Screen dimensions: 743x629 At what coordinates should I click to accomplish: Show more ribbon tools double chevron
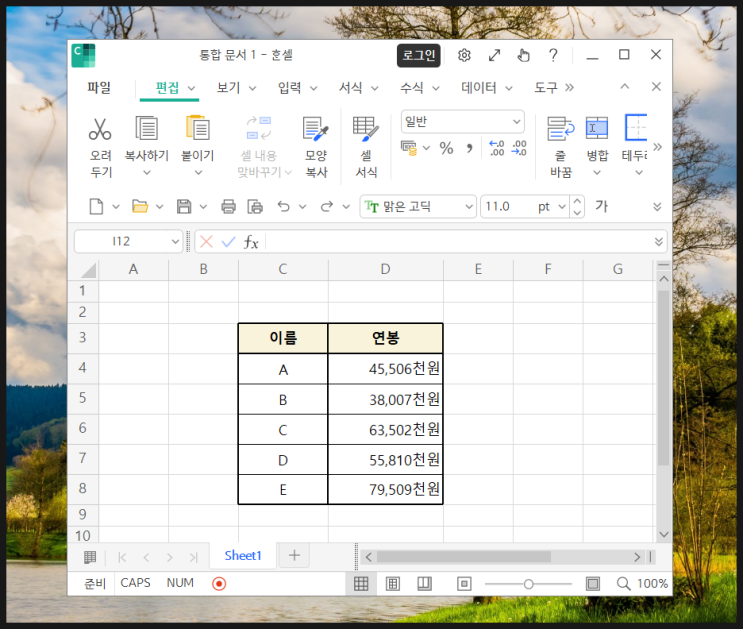point(657,147)
